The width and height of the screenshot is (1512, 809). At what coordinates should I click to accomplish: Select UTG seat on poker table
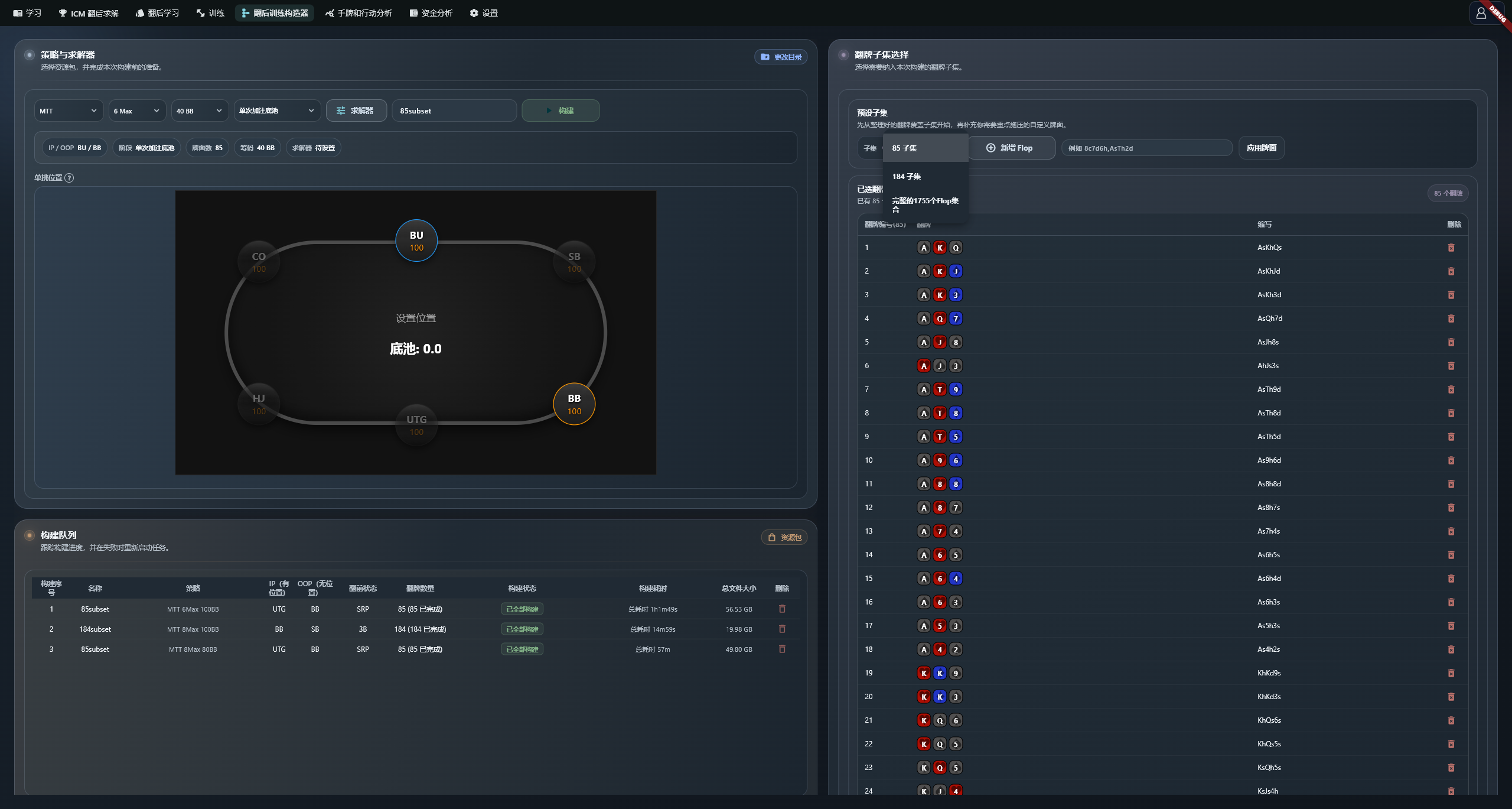[x=416, y=425]
